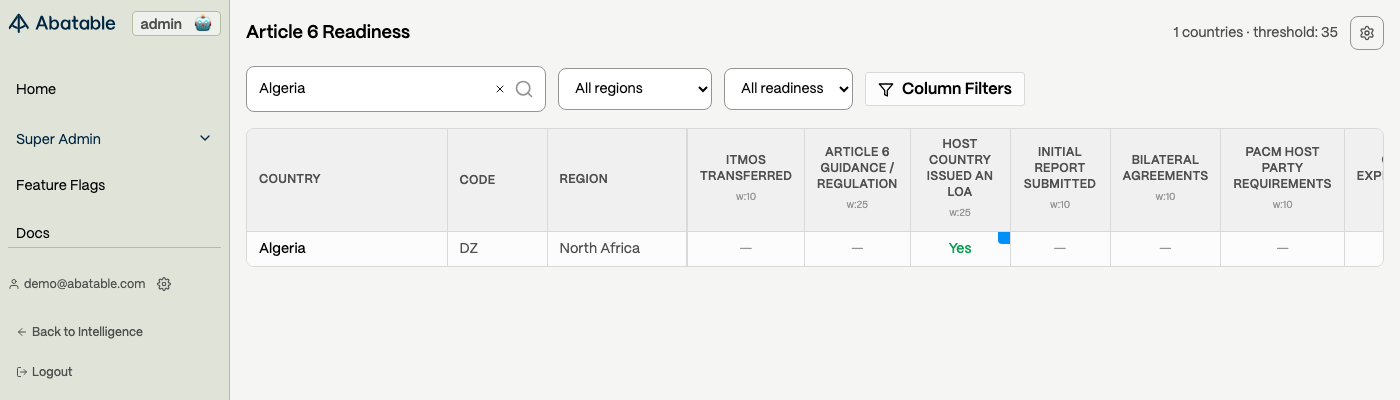The width and height of the screenshot is (1400, 400).
Task: Open user settings gear beside email
Action: [164, 284]
